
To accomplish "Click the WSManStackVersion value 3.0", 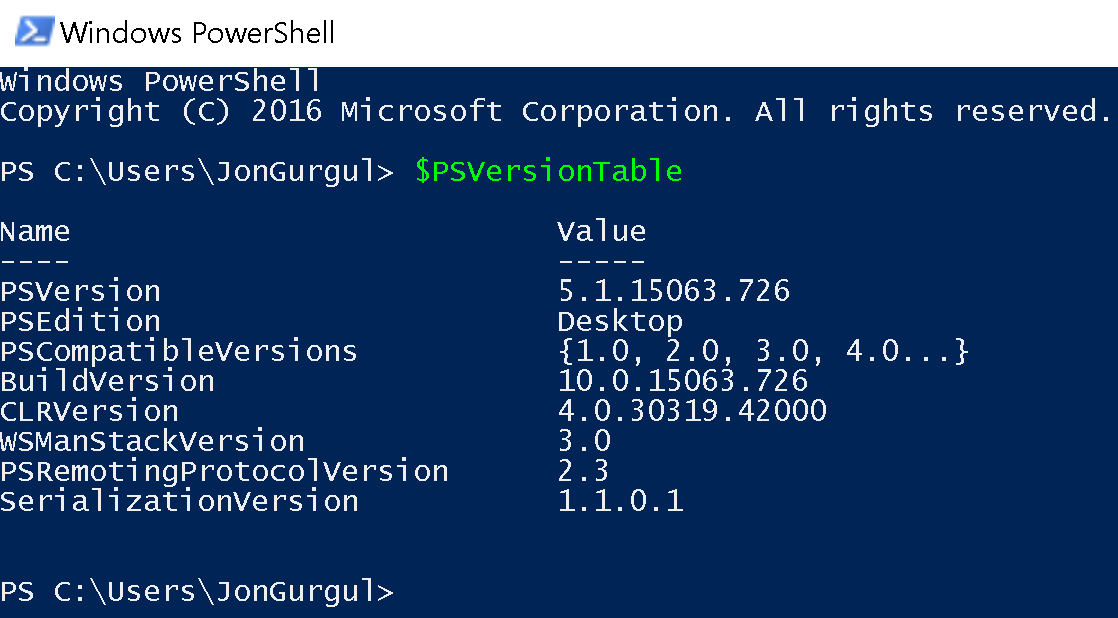I will coord(585,441).
